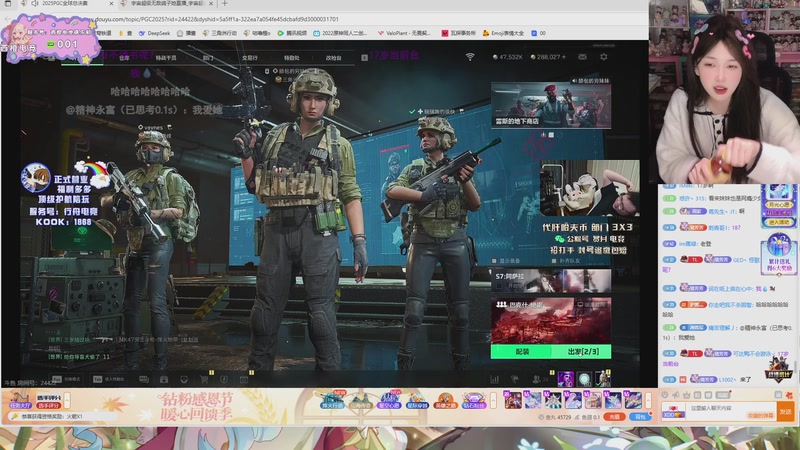Open the in-game mail envelope icon
Viewport: 800px width, 450px height.
pos(582,57)
